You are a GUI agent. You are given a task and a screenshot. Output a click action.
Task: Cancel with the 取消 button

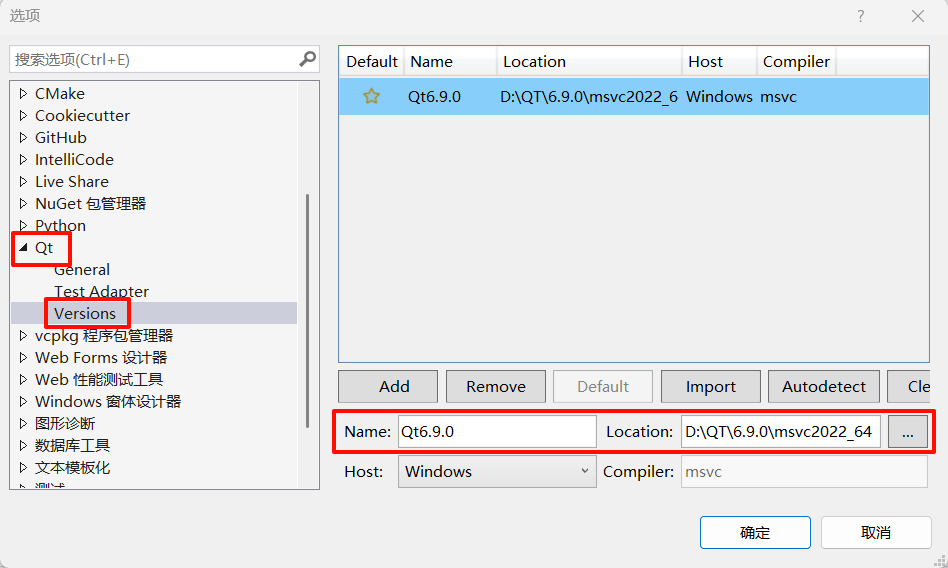[x=876, y=532]
